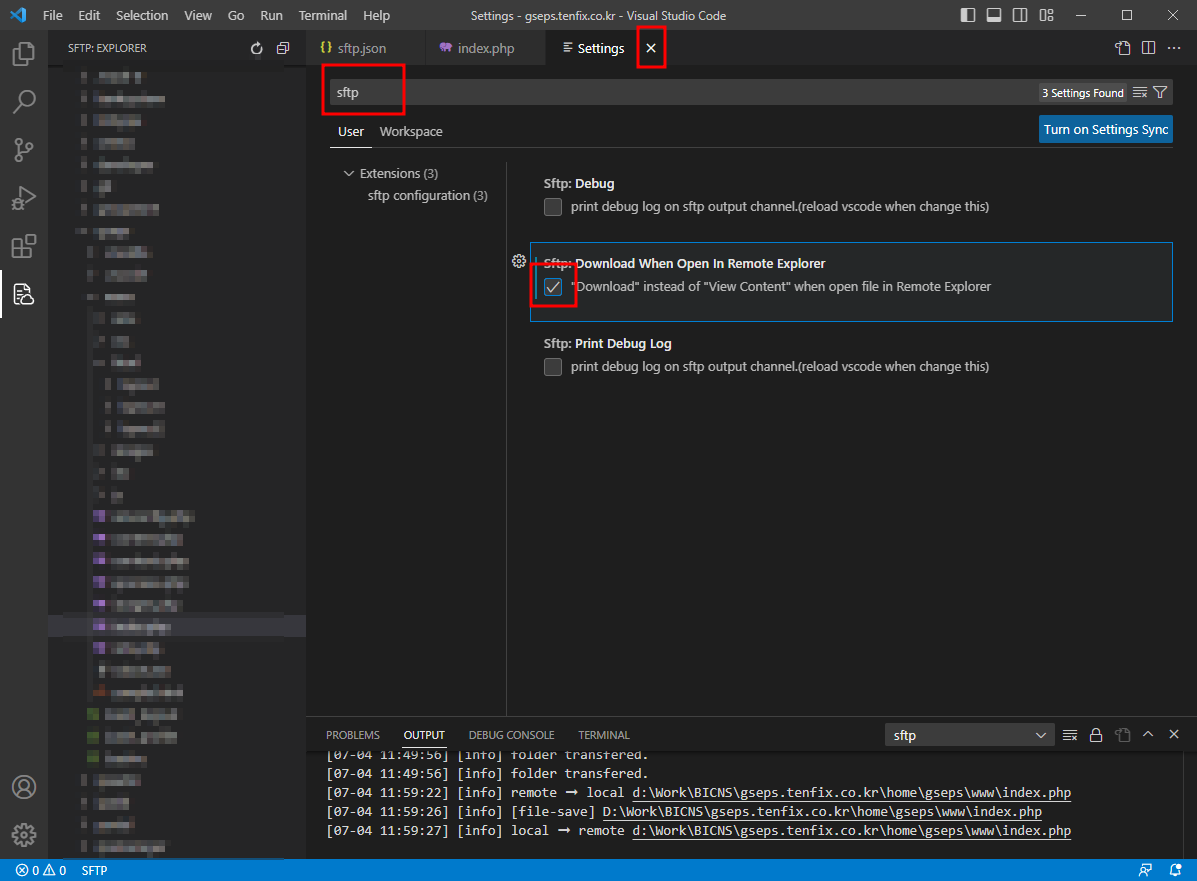Click Turn on Settings Sync button
This screenshot has width=1197, height=881.
point(1105,130)
